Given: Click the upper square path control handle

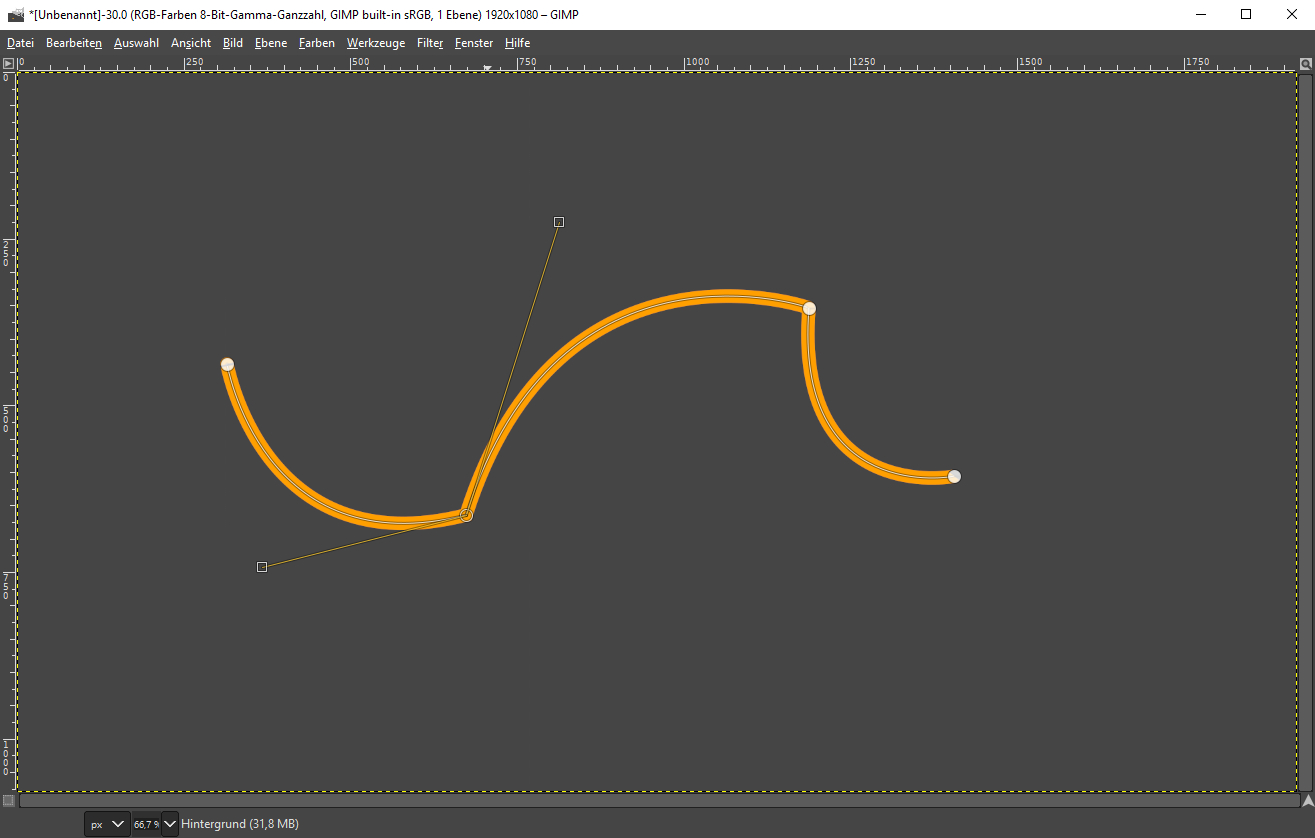Looking at the screenshot, I should (x=559, y=222).
